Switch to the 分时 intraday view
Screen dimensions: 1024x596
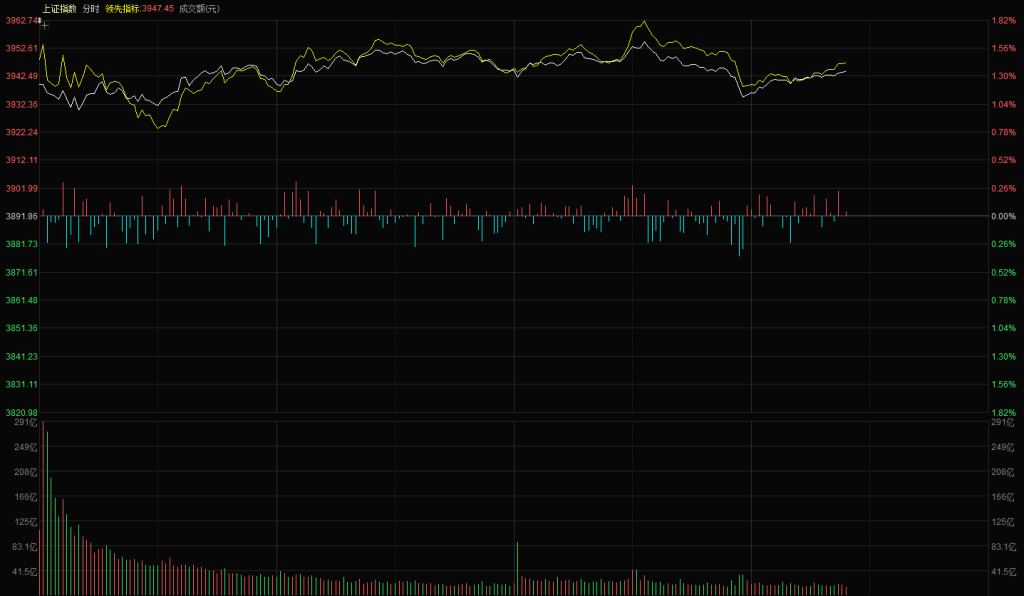click(90, 8)
